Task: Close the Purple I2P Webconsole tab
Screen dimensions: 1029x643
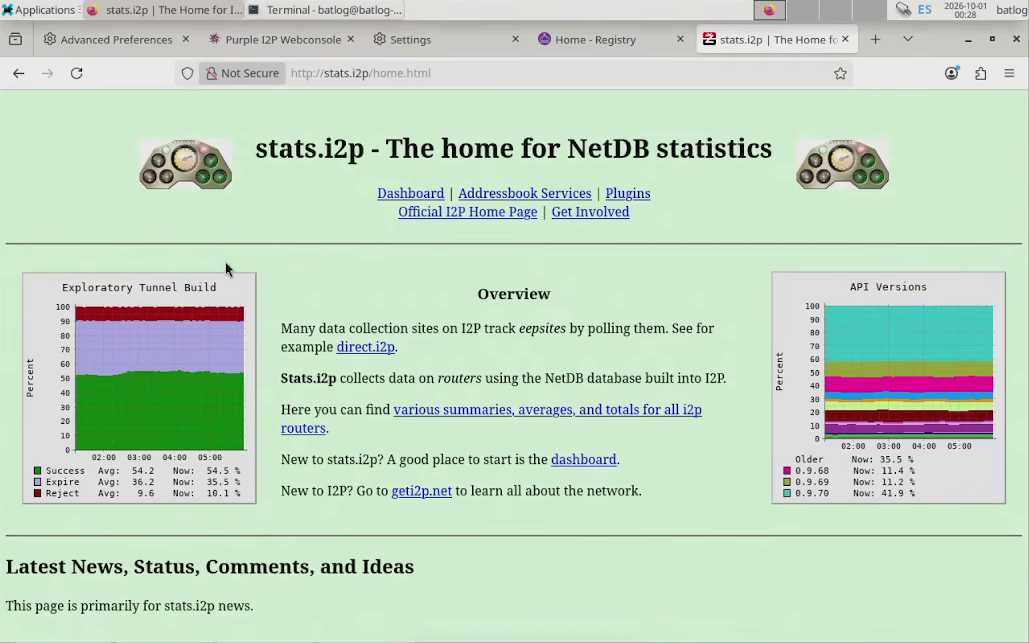Action: (350, 39)
